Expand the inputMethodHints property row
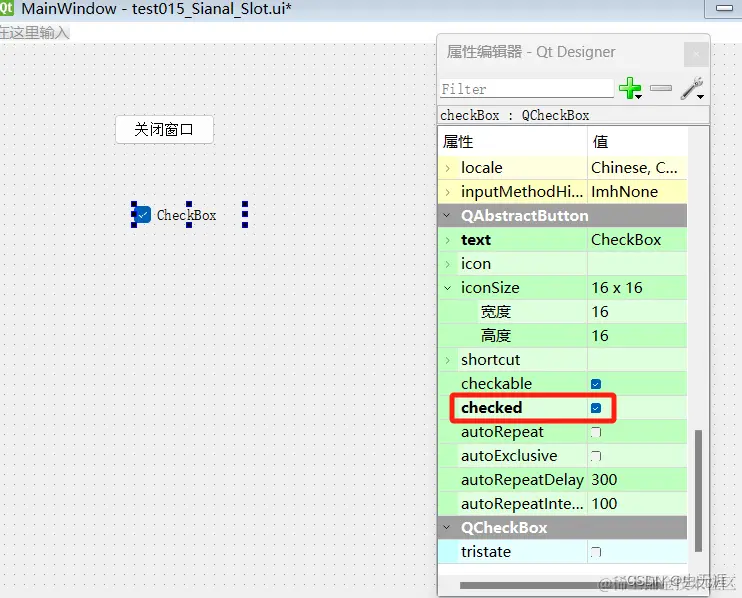This screenshot has height=598, width=742. pyautogui.click(x=448, y=192)
